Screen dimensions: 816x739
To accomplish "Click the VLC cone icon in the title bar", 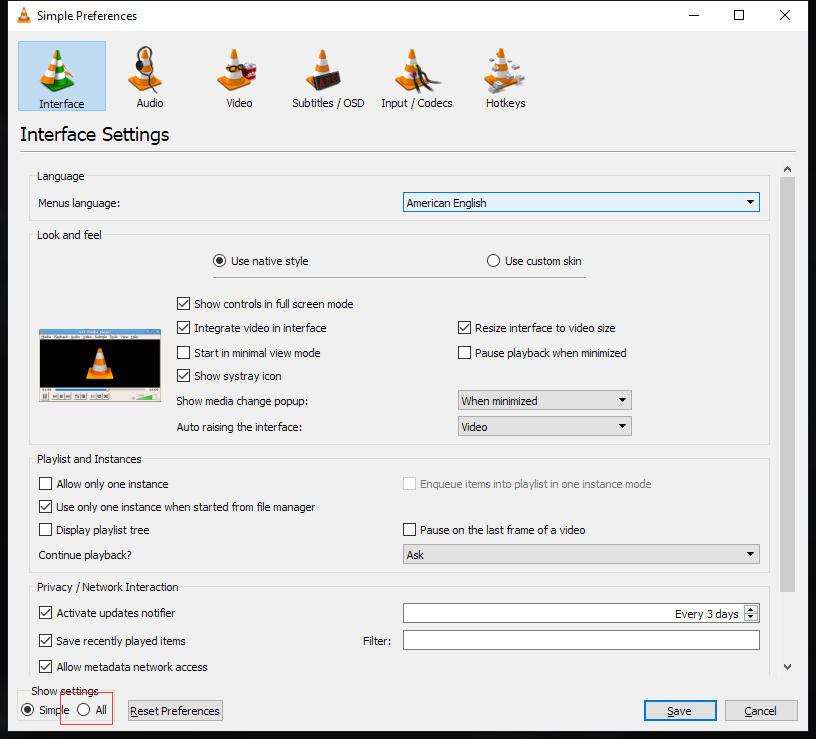I will tap(22, 15).
